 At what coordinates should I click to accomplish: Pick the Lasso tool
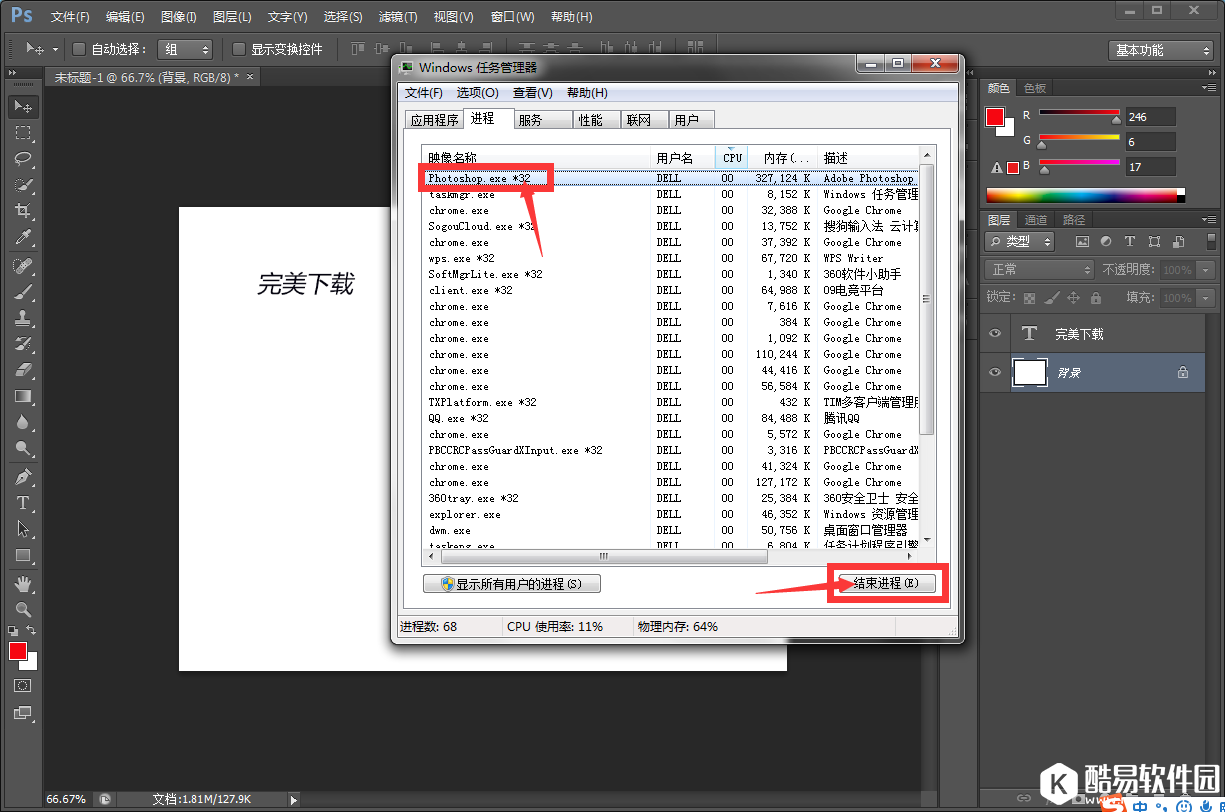tap(23, 159)
